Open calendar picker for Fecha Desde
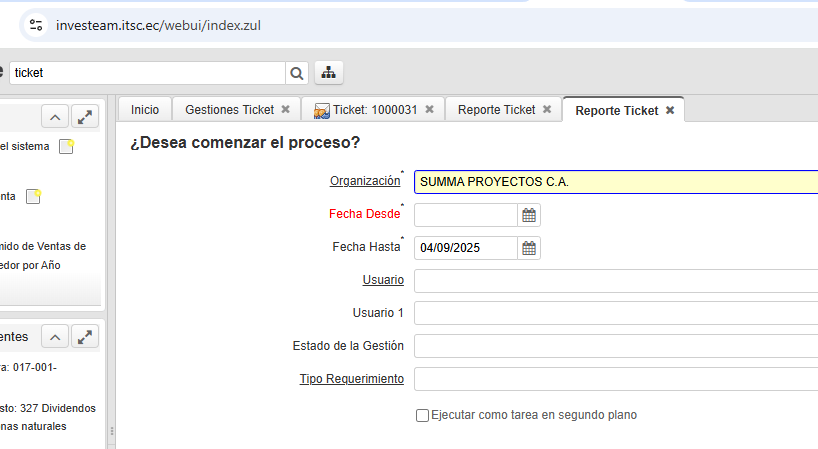The width and height of the screenshot is (818, 449). (x=529, y=215)
